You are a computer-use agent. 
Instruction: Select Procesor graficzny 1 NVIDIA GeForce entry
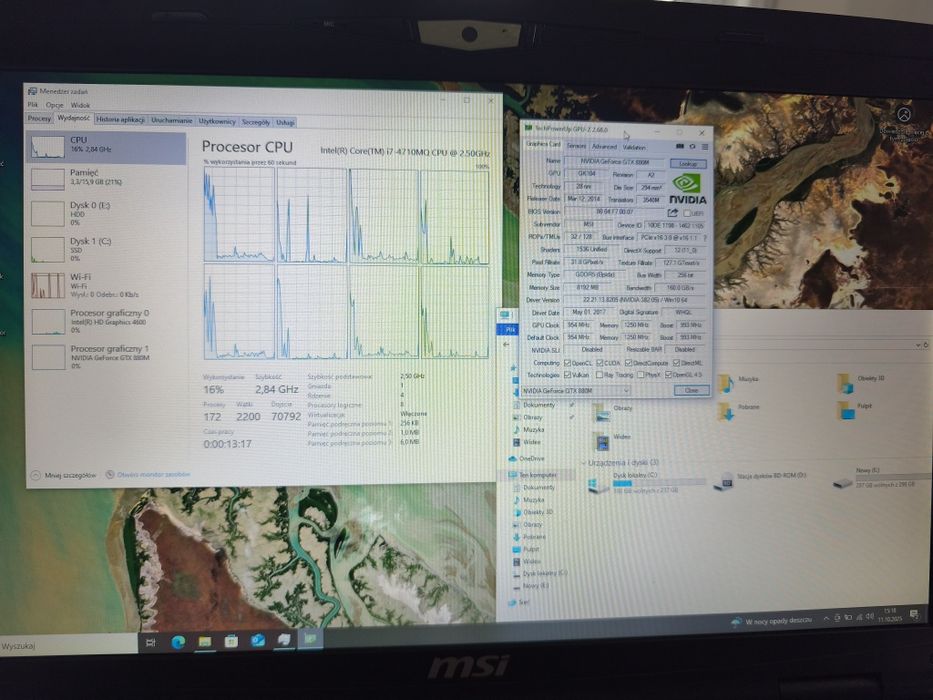106,357
